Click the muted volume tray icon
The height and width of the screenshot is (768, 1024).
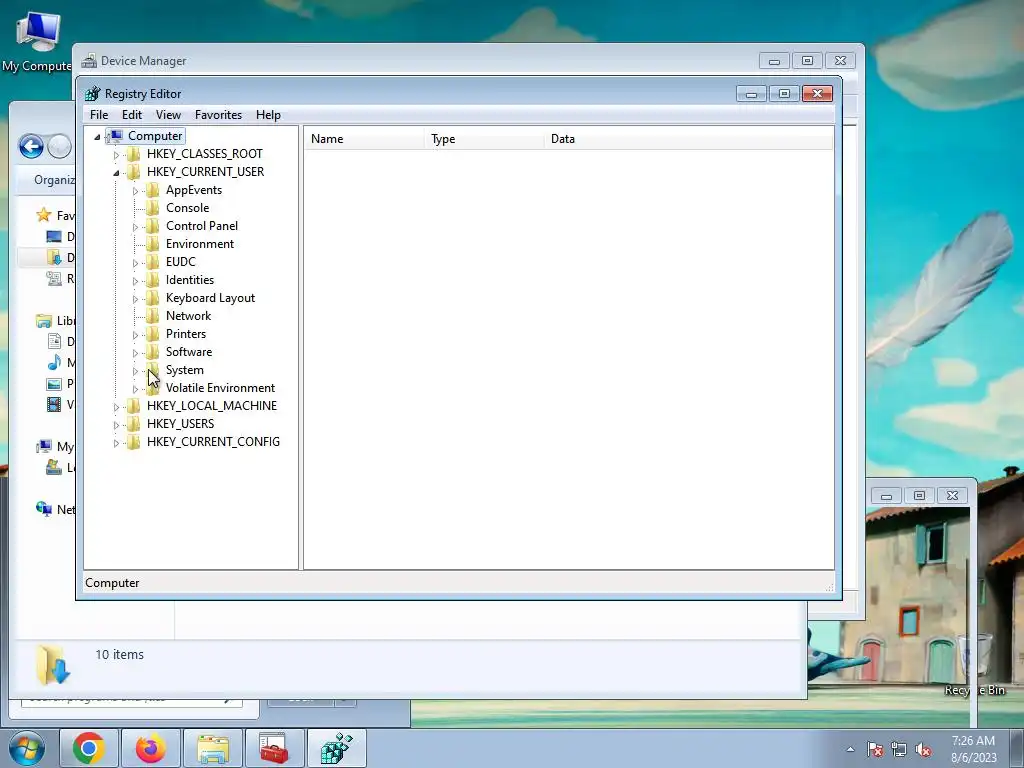coord(923,750)
